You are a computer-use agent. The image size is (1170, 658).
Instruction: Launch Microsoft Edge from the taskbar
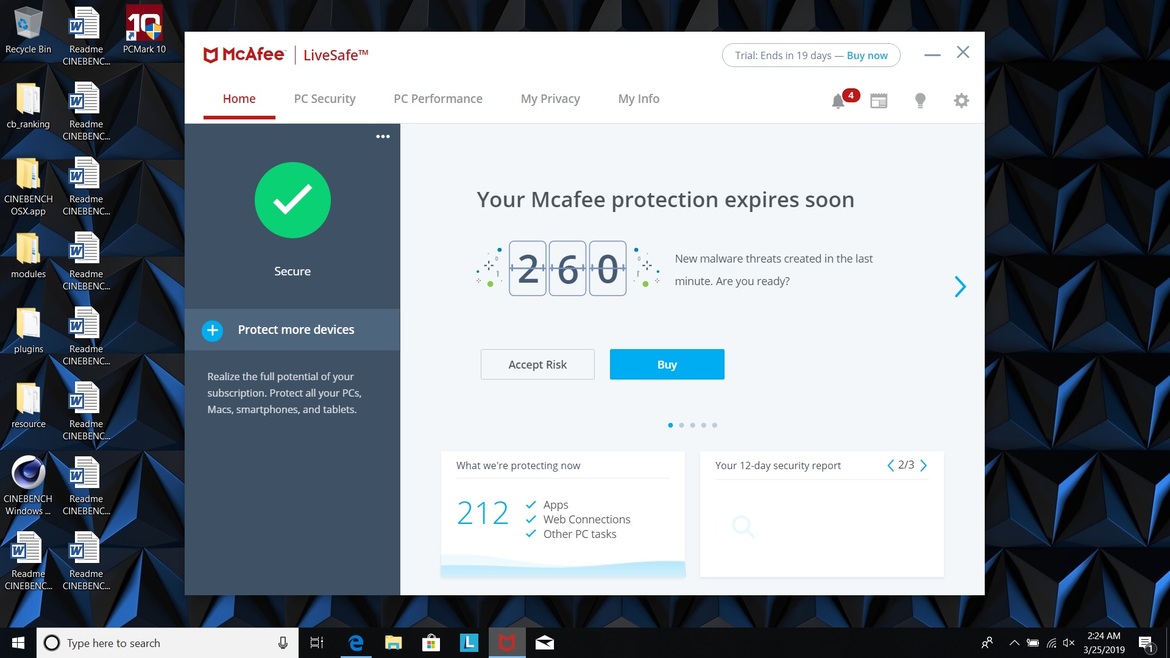[x=356, y=643]
